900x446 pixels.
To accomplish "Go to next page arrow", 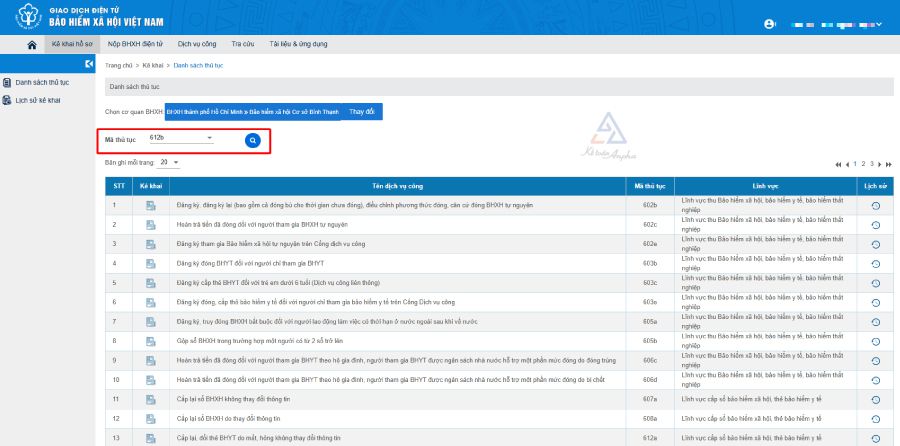I will (879, 164).
